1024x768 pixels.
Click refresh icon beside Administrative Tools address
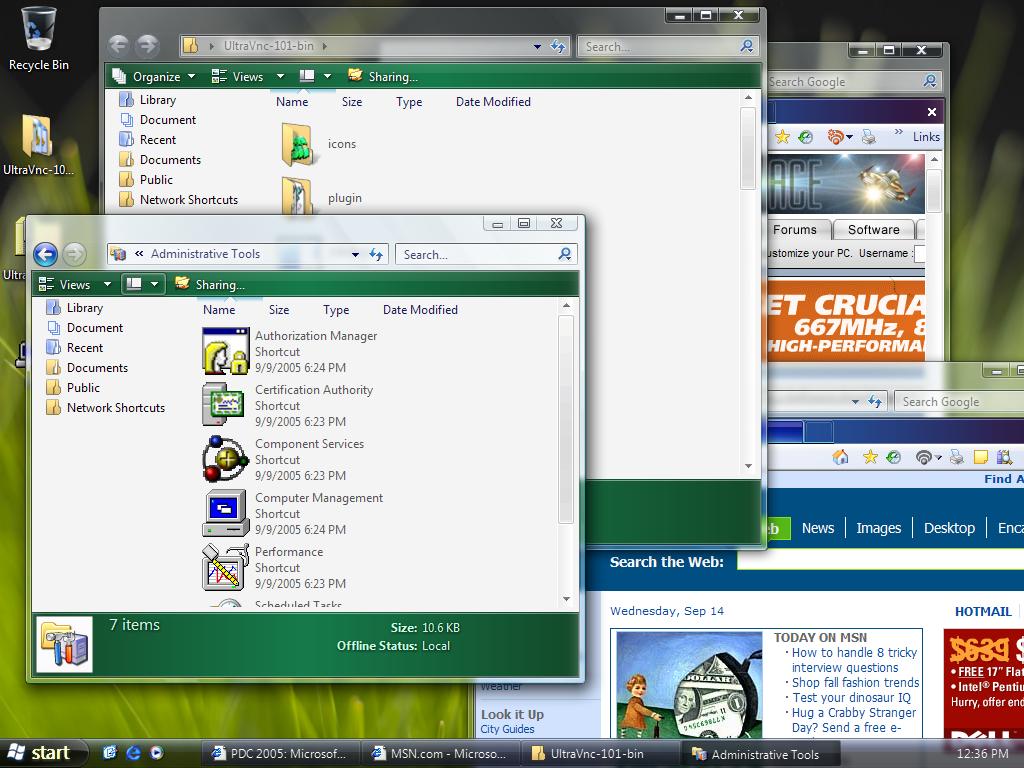coord(376,255)
